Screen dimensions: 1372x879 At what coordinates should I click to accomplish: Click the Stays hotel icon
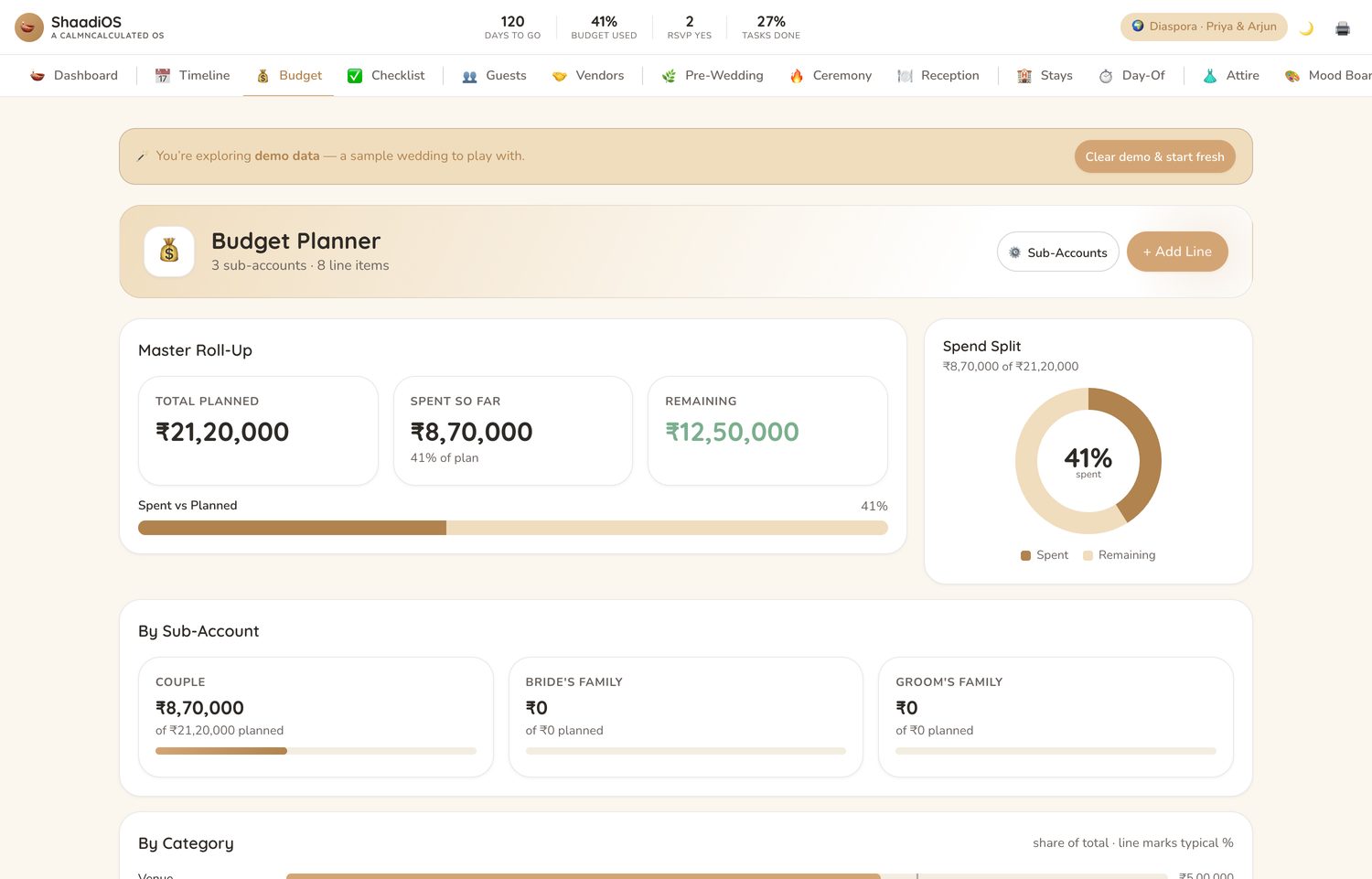[x=1024, y=76]
